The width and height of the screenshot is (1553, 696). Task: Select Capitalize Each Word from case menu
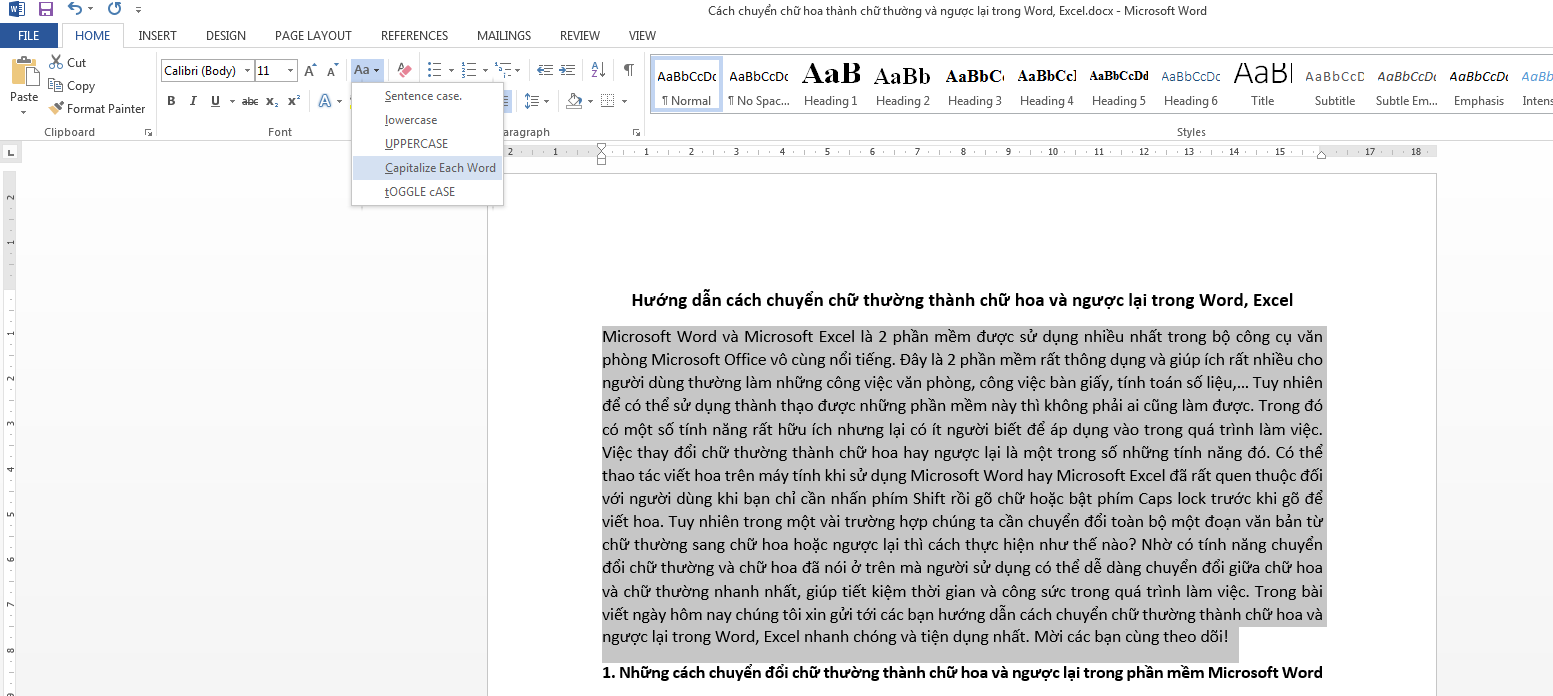point(440,167)
